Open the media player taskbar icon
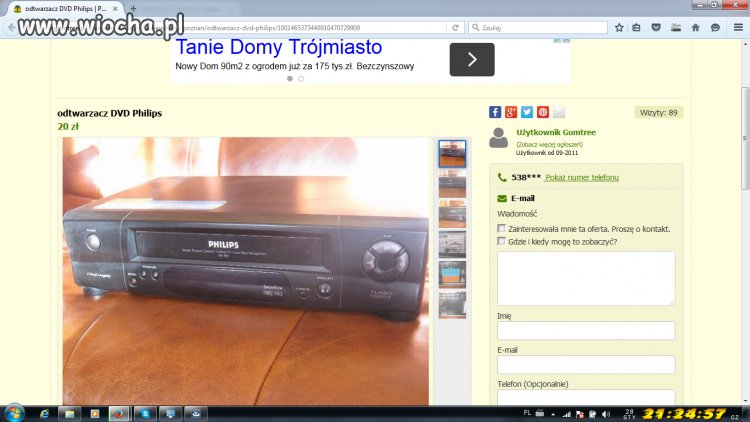Screen dimensions: 750x422 click(94, 413)
